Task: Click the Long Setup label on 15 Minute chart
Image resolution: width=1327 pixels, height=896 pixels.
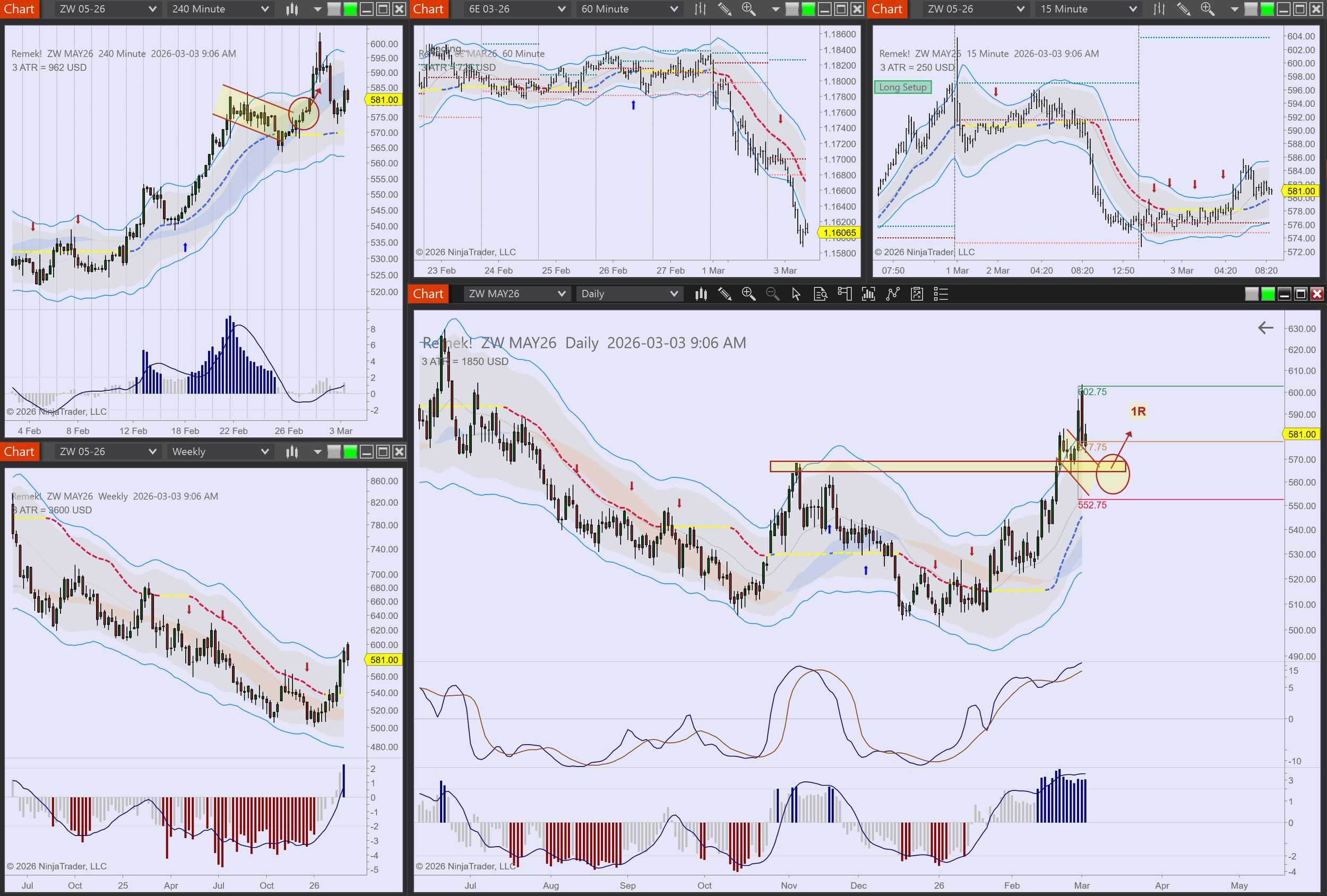Action: click(902, 88)
